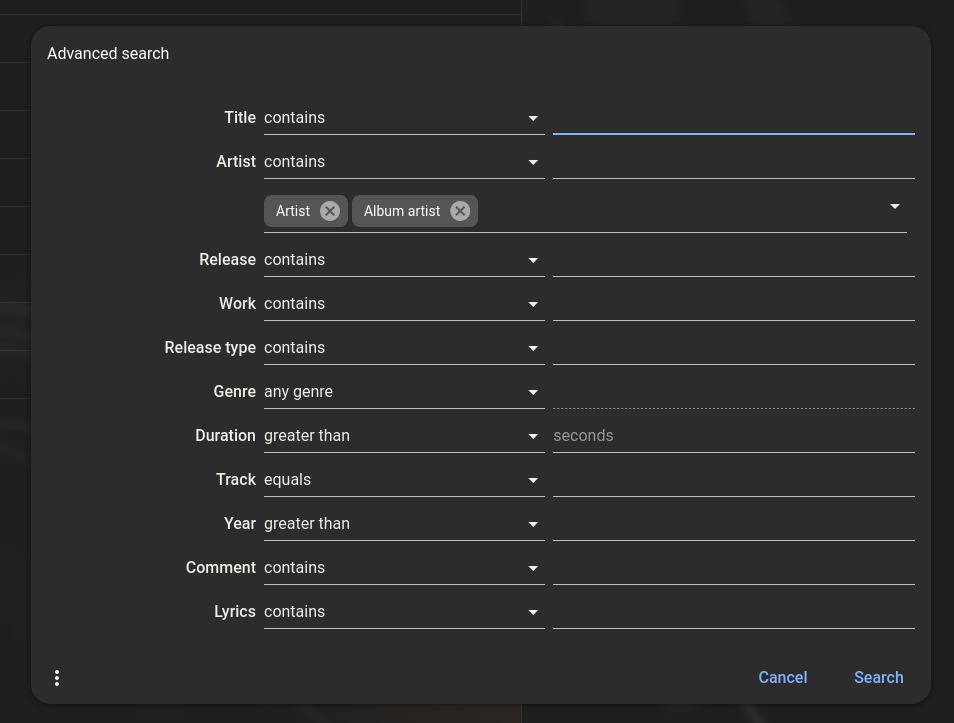Open the Comment condition dropdown
The image size is (954, 723).
point(403,568)
